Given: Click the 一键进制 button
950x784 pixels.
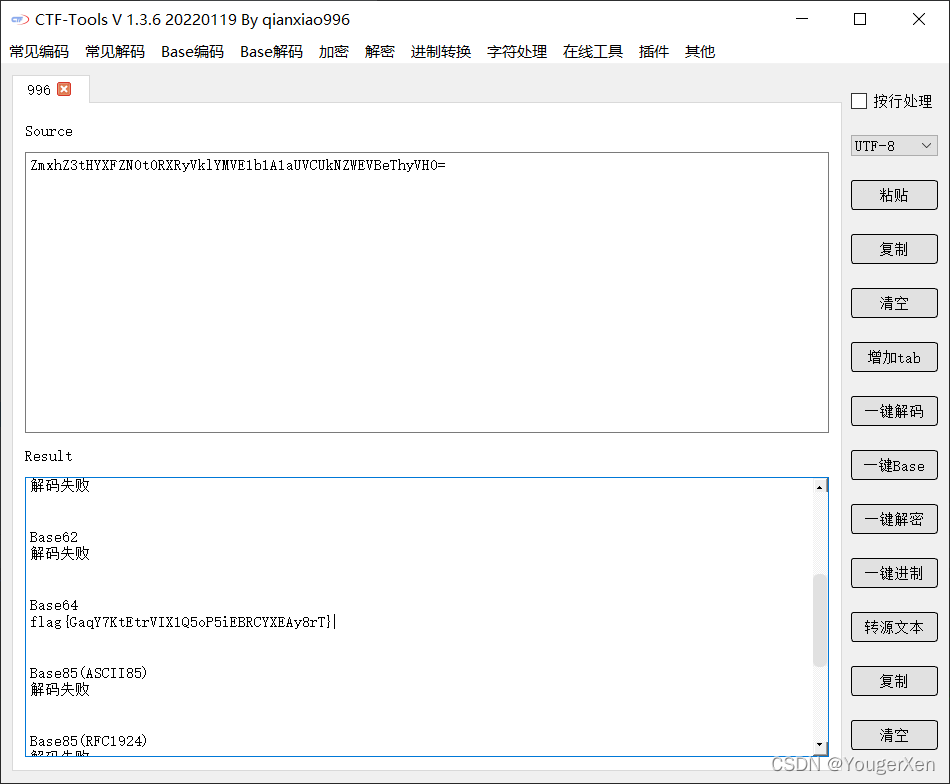Looking at the screenshot, I should [894, 573].
